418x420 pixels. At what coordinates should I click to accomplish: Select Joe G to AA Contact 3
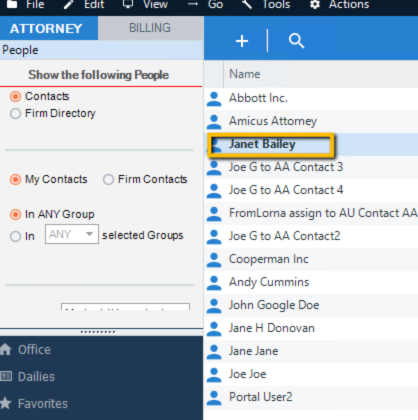[x=286, y=167]
